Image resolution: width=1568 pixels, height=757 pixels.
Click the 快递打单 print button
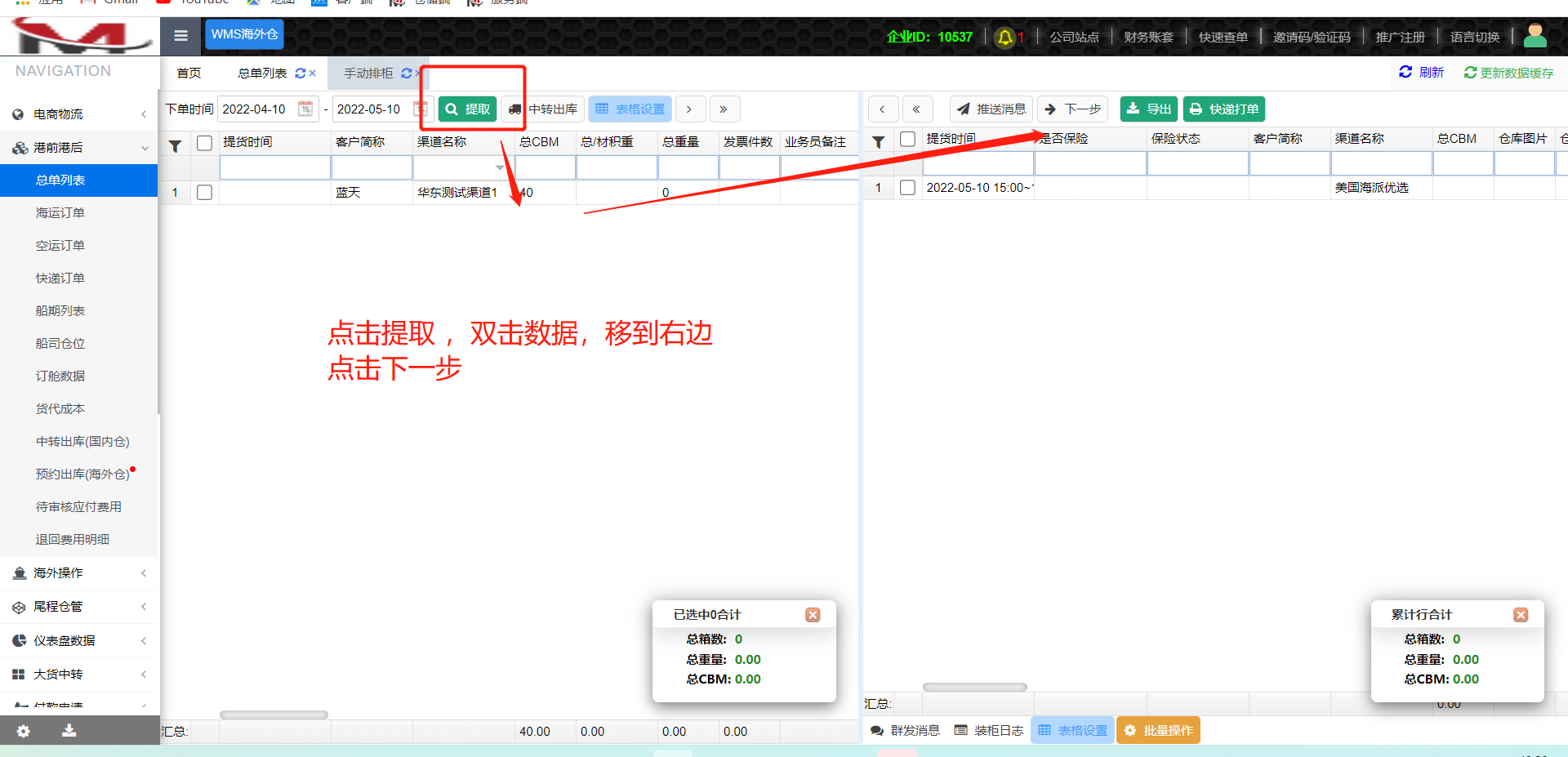[1223, 109]
